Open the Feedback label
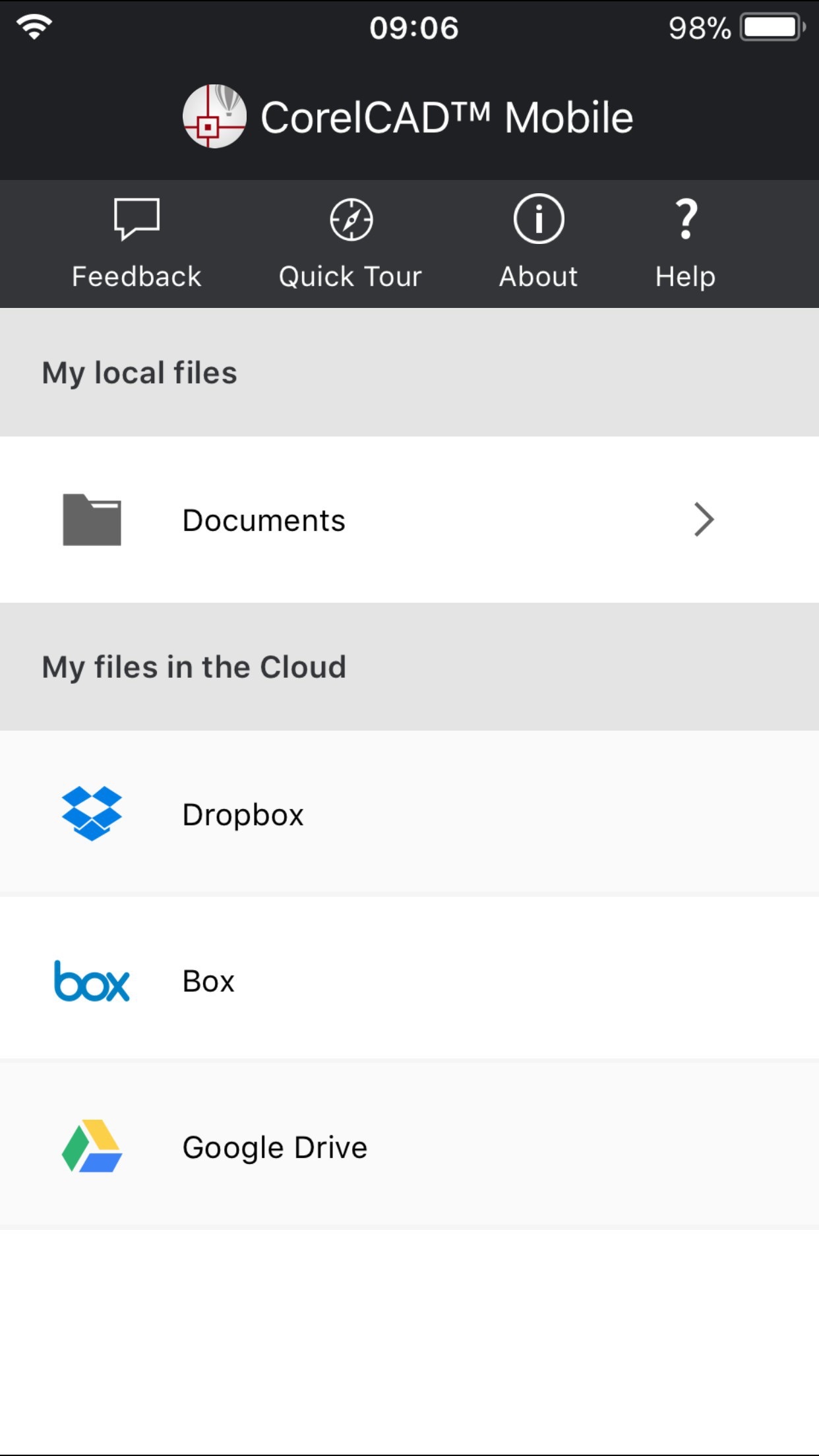The image size is (819, 1456). pyautogui.click(x=136, y=276)
